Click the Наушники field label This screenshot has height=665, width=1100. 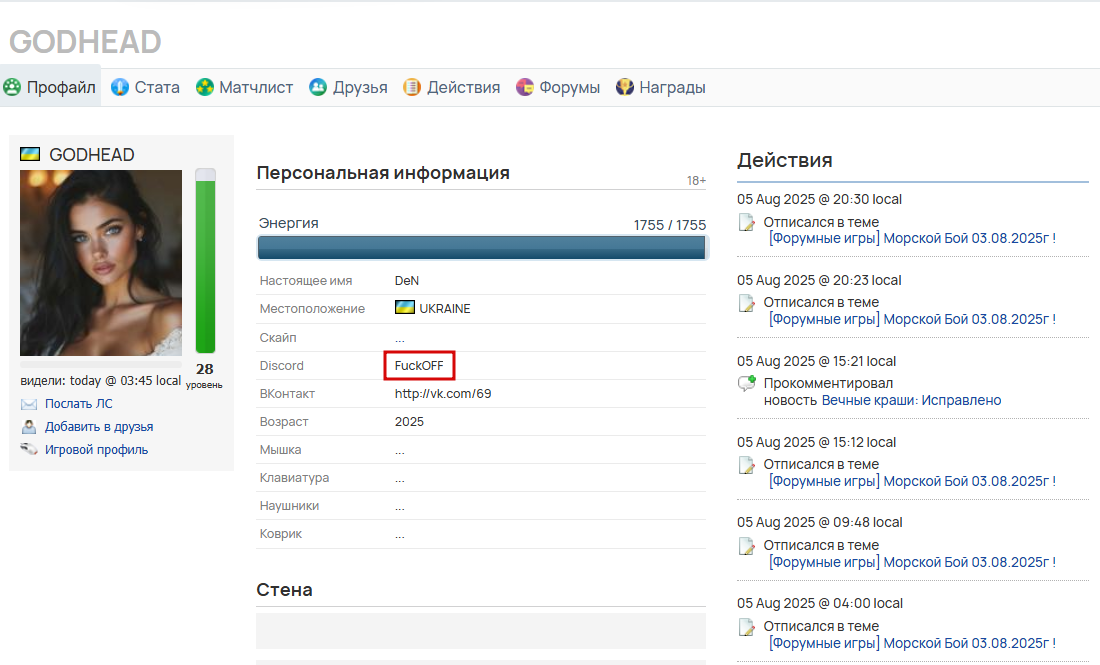289,506
